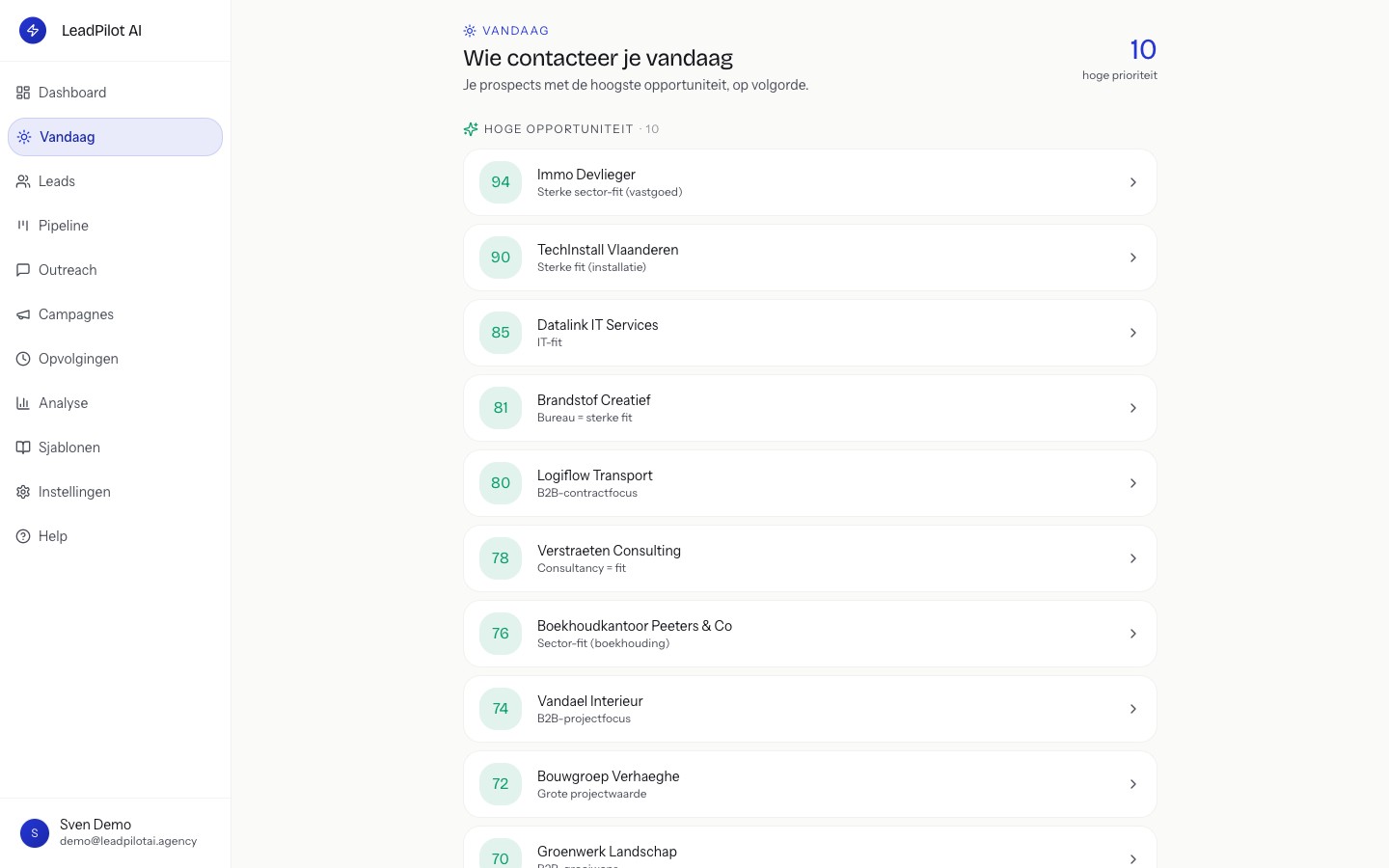The image size is (1389, 868).
Task: Open the Pipeline section
Action: 115,226
